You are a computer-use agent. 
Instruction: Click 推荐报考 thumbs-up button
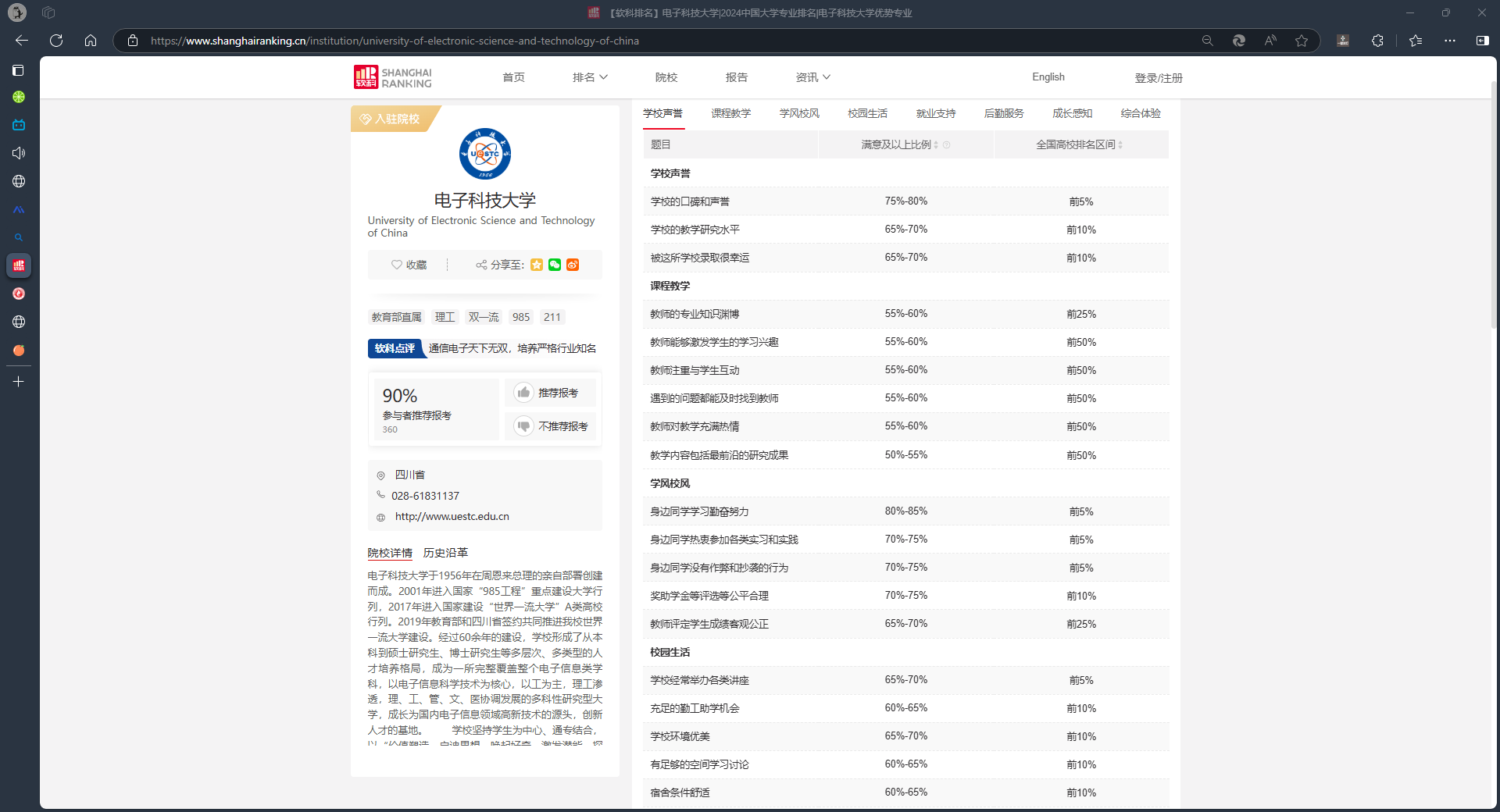(550, 393)
